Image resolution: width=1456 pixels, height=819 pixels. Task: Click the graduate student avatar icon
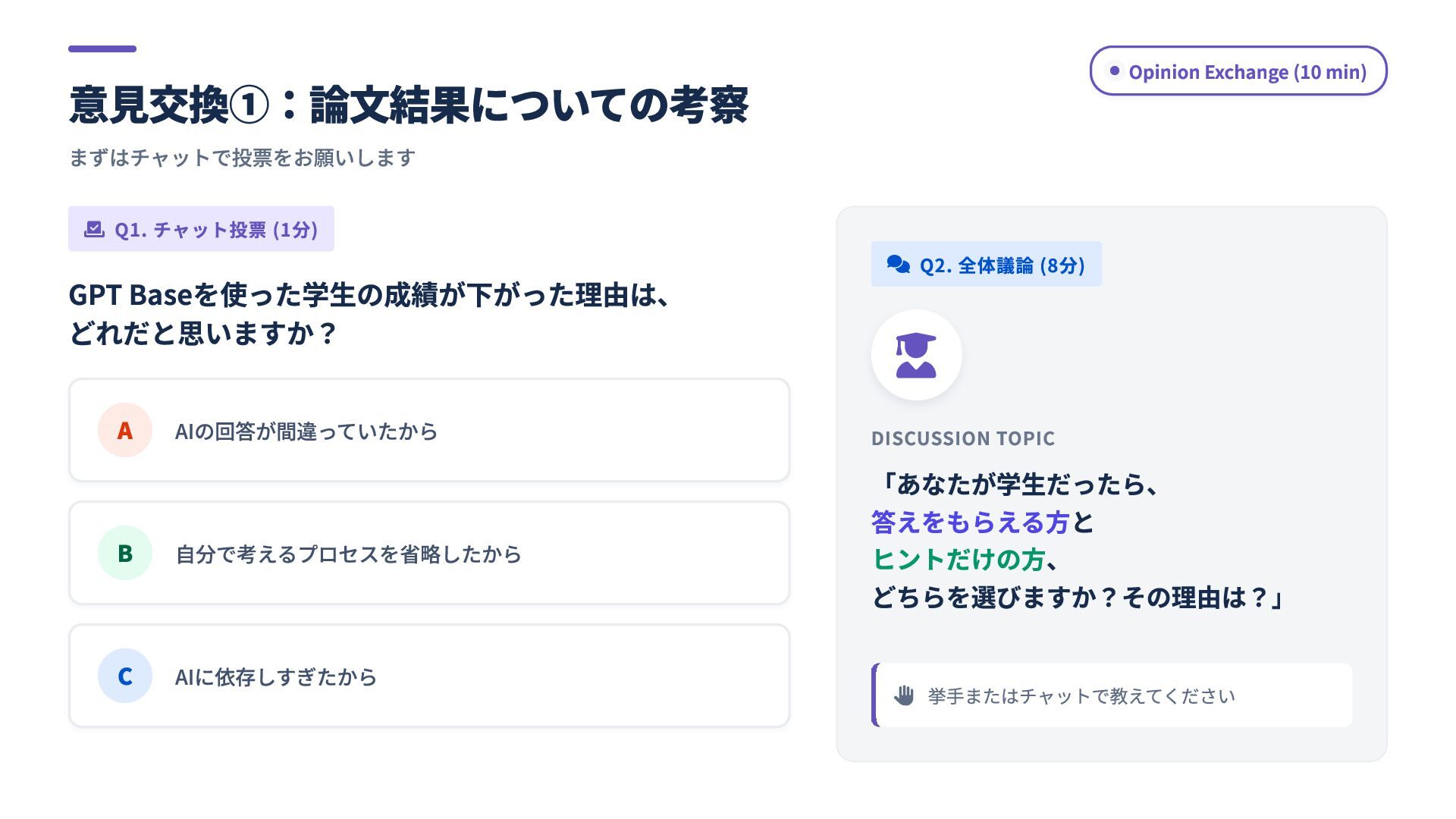[916, 355]
